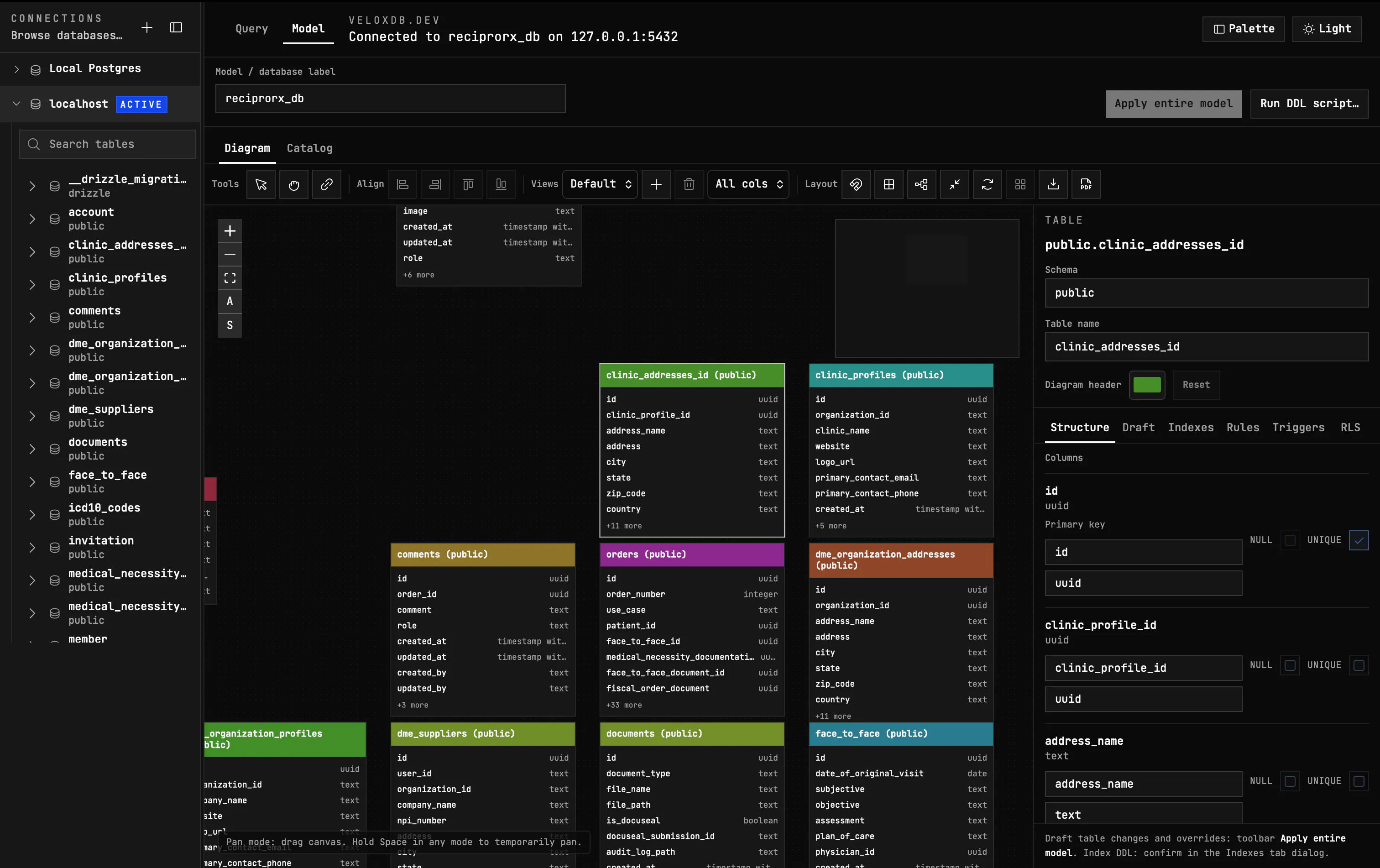Select orders table header in diagram

point(692,554)
